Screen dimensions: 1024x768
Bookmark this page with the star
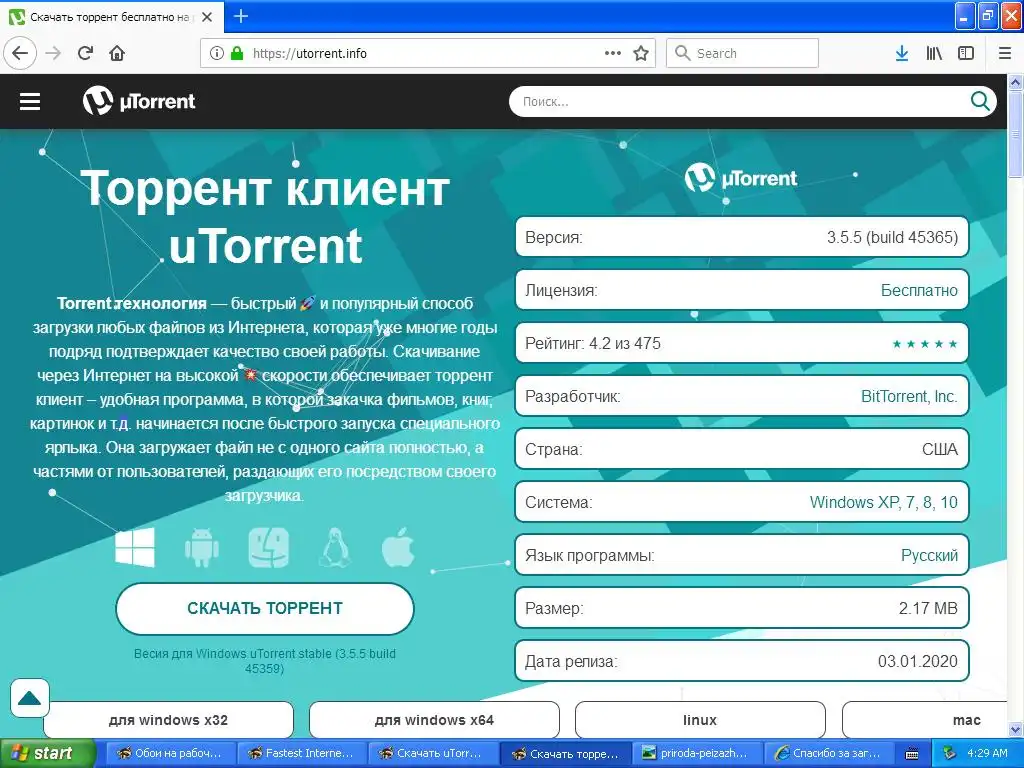[641, 53]
